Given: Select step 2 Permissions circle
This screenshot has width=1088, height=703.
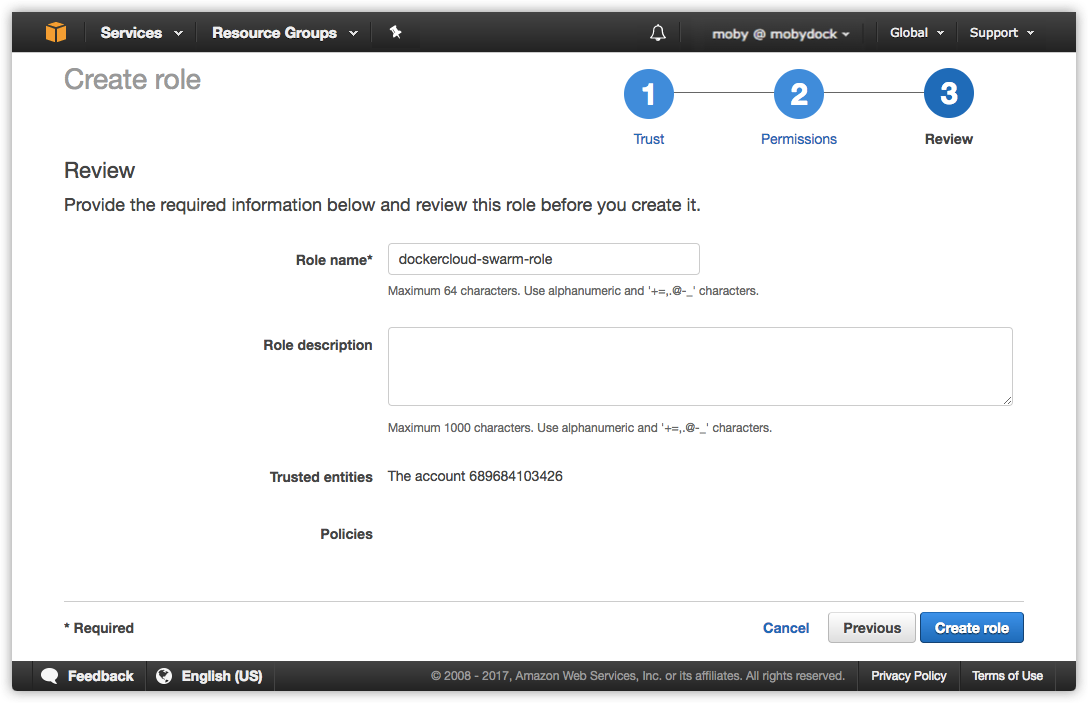Looking at the screenshot, I should tap(798, 93).
